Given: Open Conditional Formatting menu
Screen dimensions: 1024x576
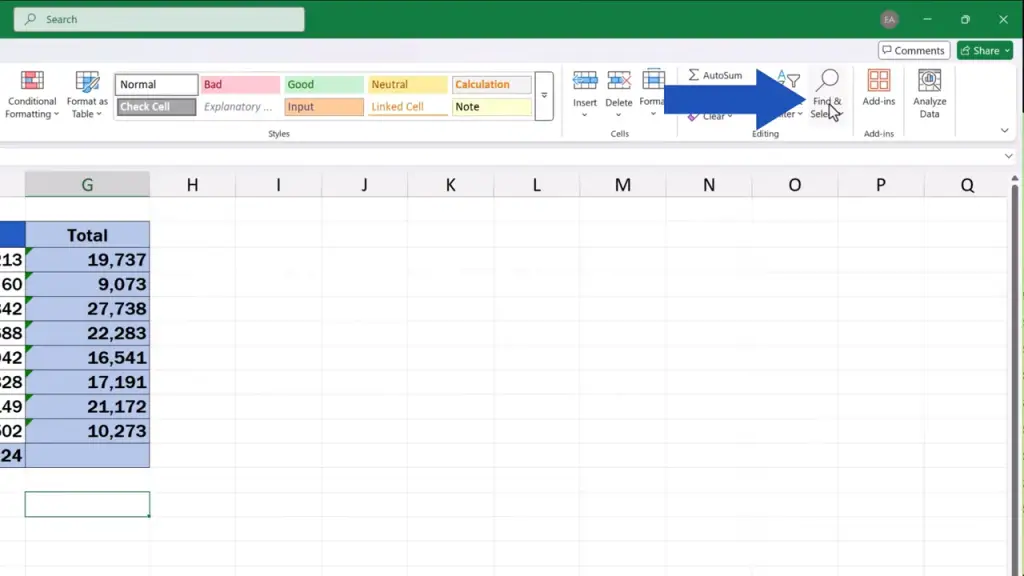Looking at the screenshot, I should pyautogui.click(x=32, y=94).
